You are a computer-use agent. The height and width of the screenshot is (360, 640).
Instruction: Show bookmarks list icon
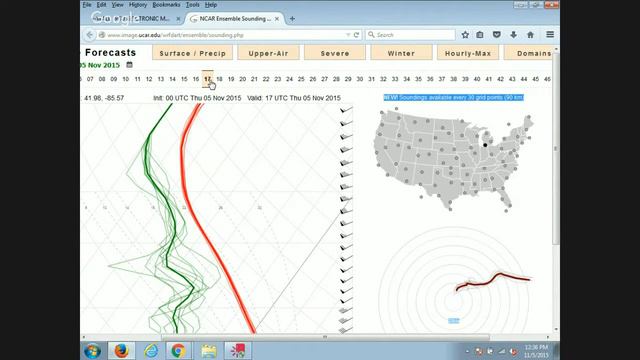480,35
